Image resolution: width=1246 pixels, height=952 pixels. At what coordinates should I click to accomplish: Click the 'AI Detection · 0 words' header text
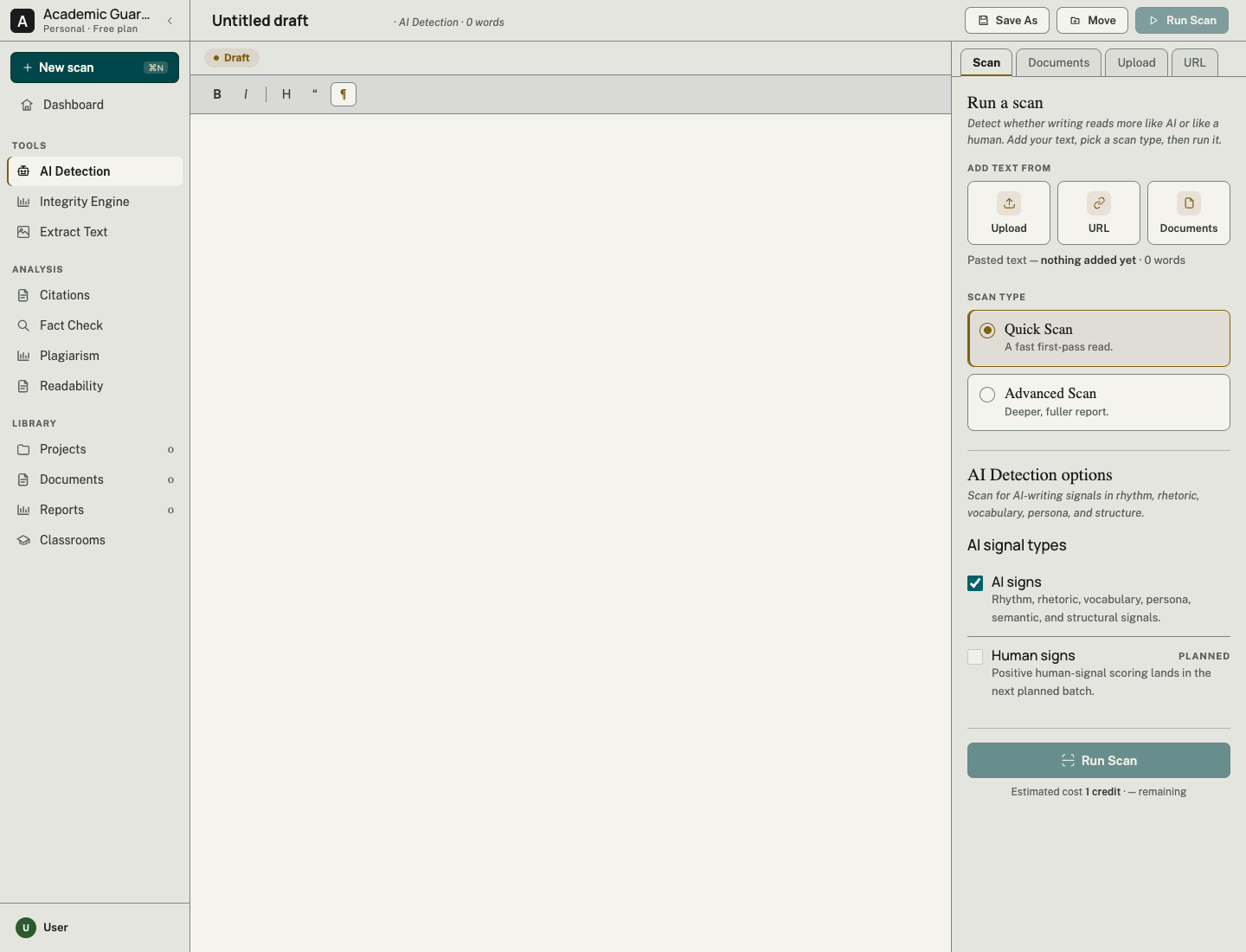tap(451, 23)
